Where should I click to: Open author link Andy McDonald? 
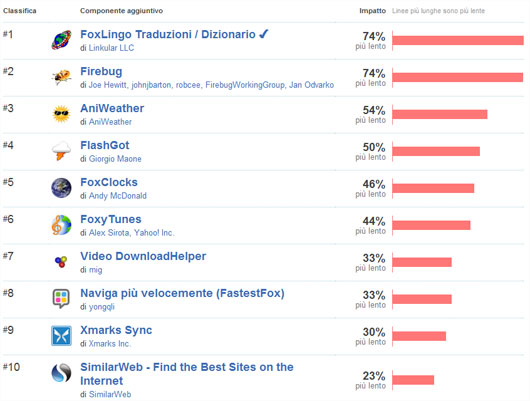(x=118, y=195)
